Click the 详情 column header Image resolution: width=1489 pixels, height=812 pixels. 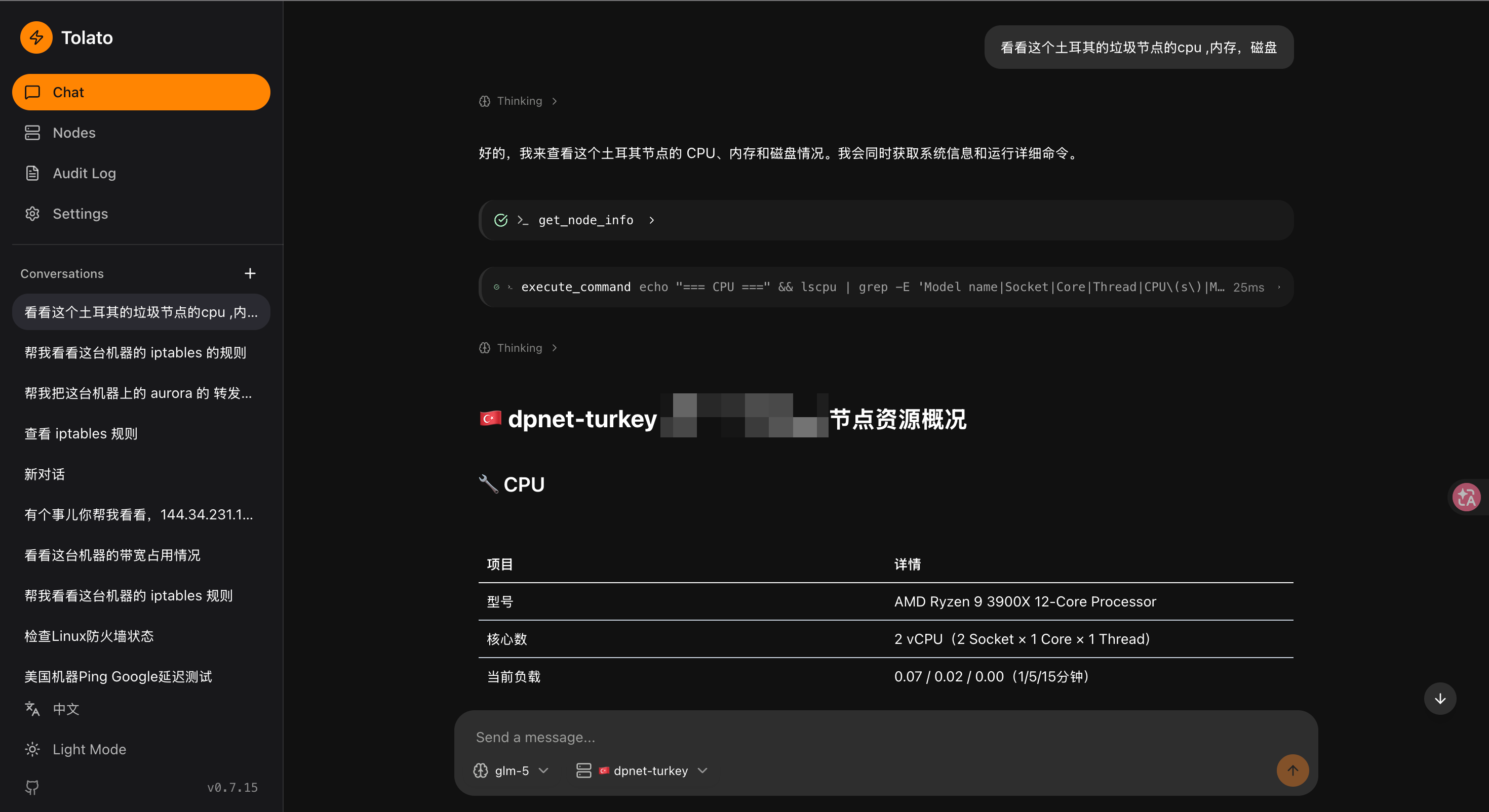click(x=908, y=564)
